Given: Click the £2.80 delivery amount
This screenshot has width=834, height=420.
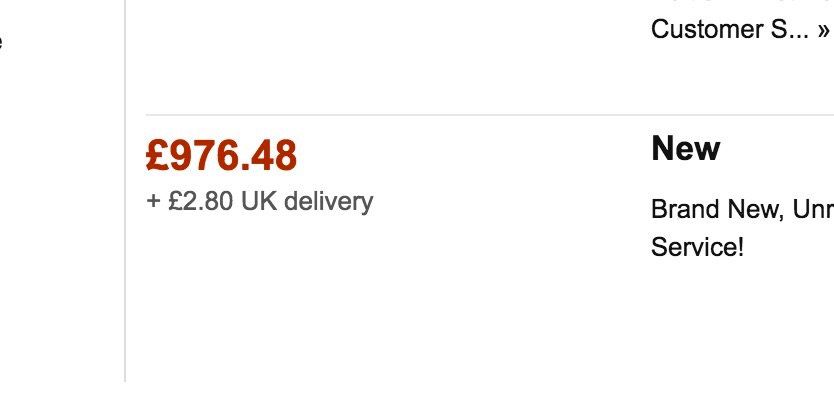Looking at the screenshot, I should tap(200, 201).
